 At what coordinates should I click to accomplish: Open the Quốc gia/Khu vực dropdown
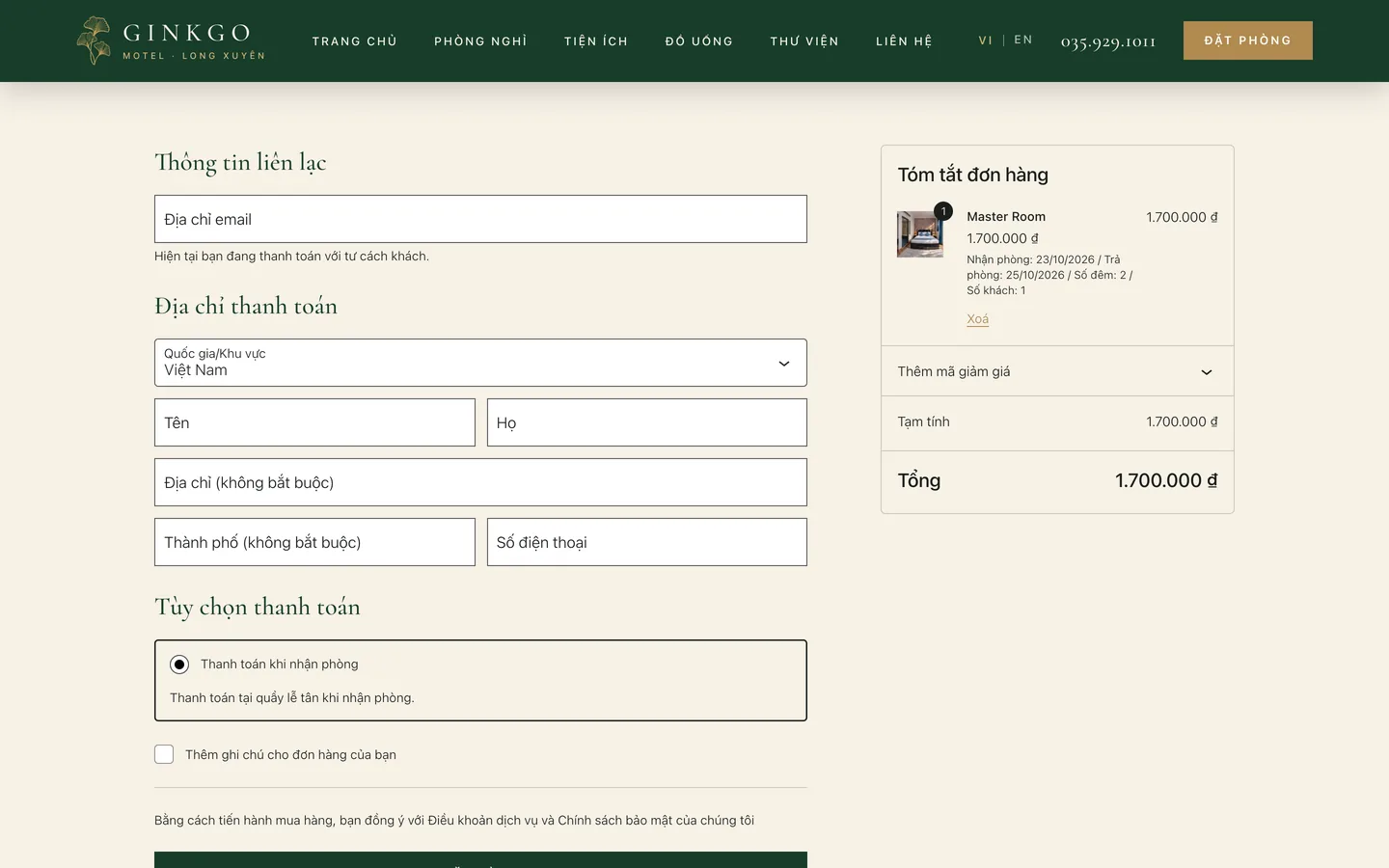[480, 363]
